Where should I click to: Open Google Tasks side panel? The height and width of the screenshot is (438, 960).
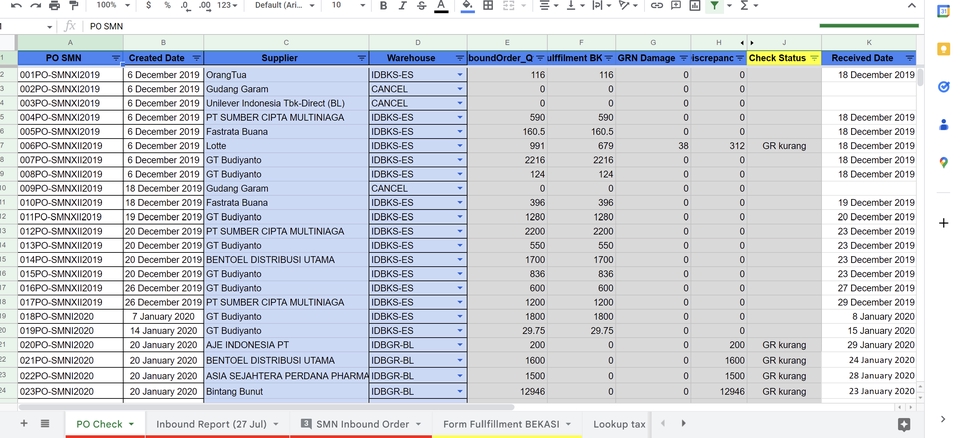[943, 86]
